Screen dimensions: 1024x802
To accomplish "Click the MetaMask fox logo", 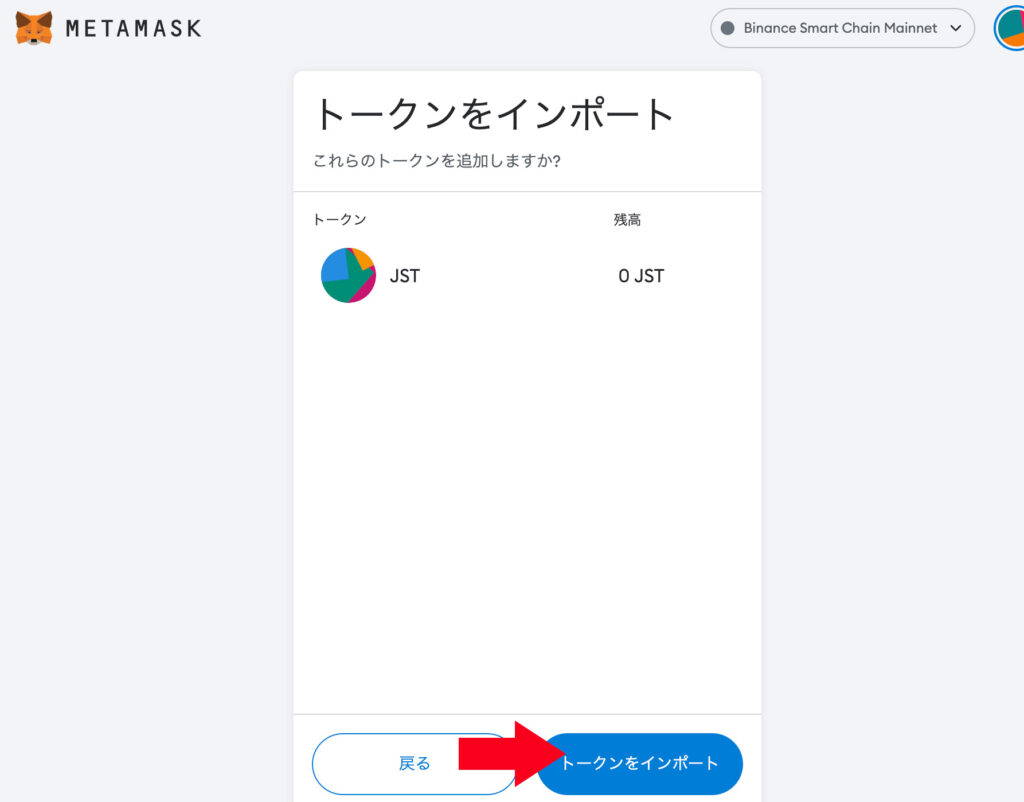I will pos(34,28).
